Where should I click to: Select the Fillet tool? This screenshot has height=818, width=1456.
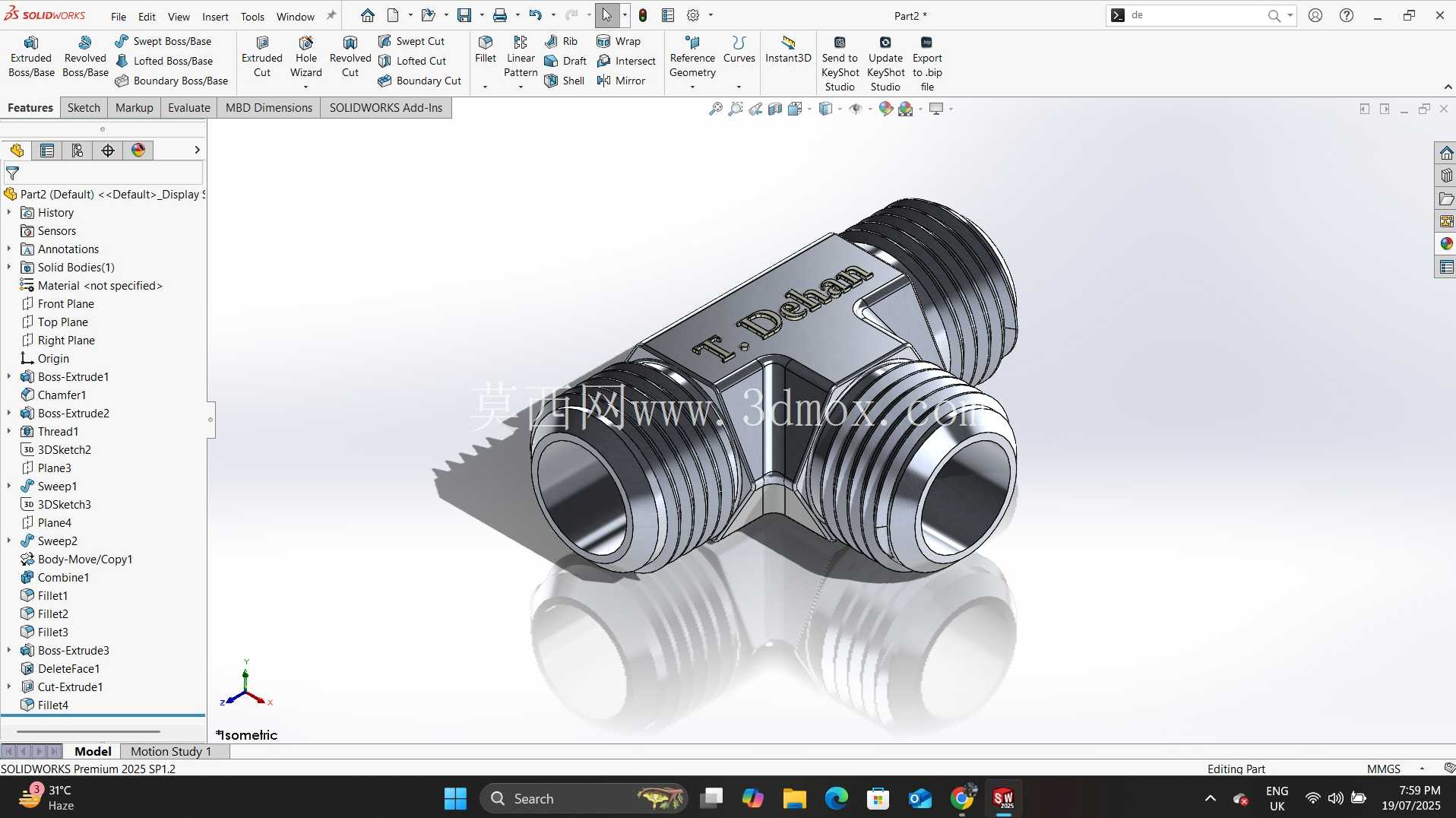pos(486,49)
